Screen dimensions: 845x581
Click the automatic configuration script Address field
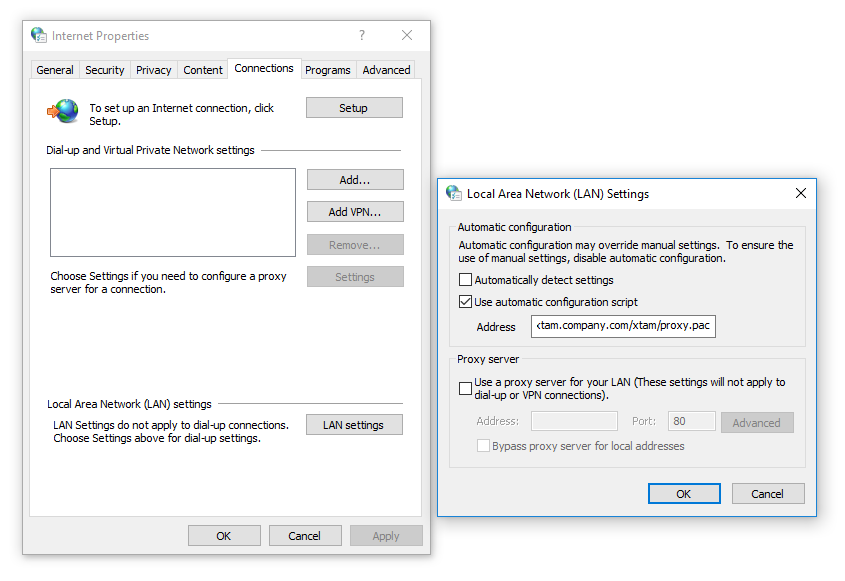click(622, 326)
